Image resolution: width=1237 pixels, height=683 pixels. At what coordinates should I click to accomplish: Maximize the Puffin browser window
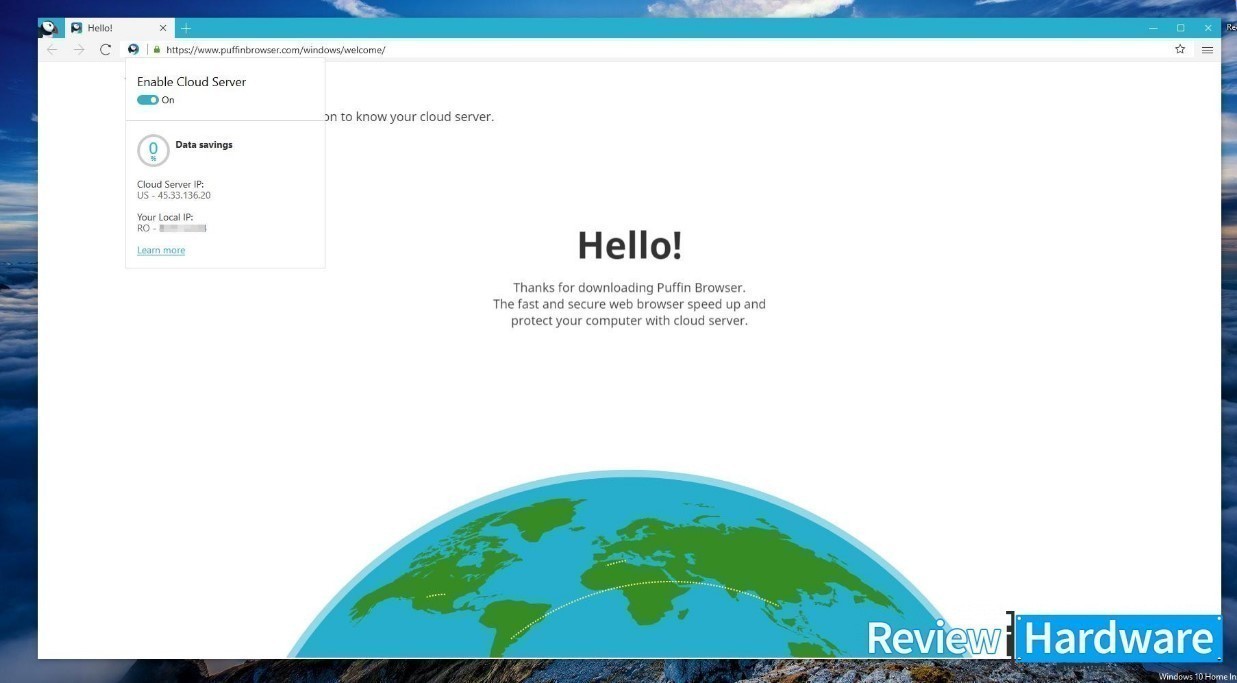1180,28
